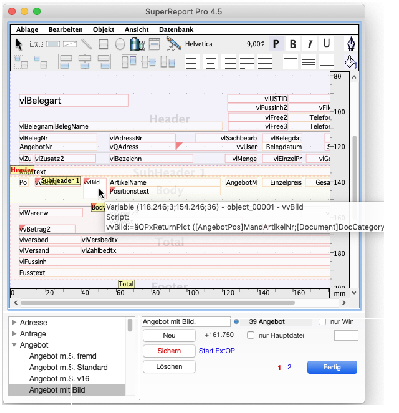Select Angebot m.S. v16 in tree
The width and height of the screenshot is (399, 413).
(x=59, y=378)
